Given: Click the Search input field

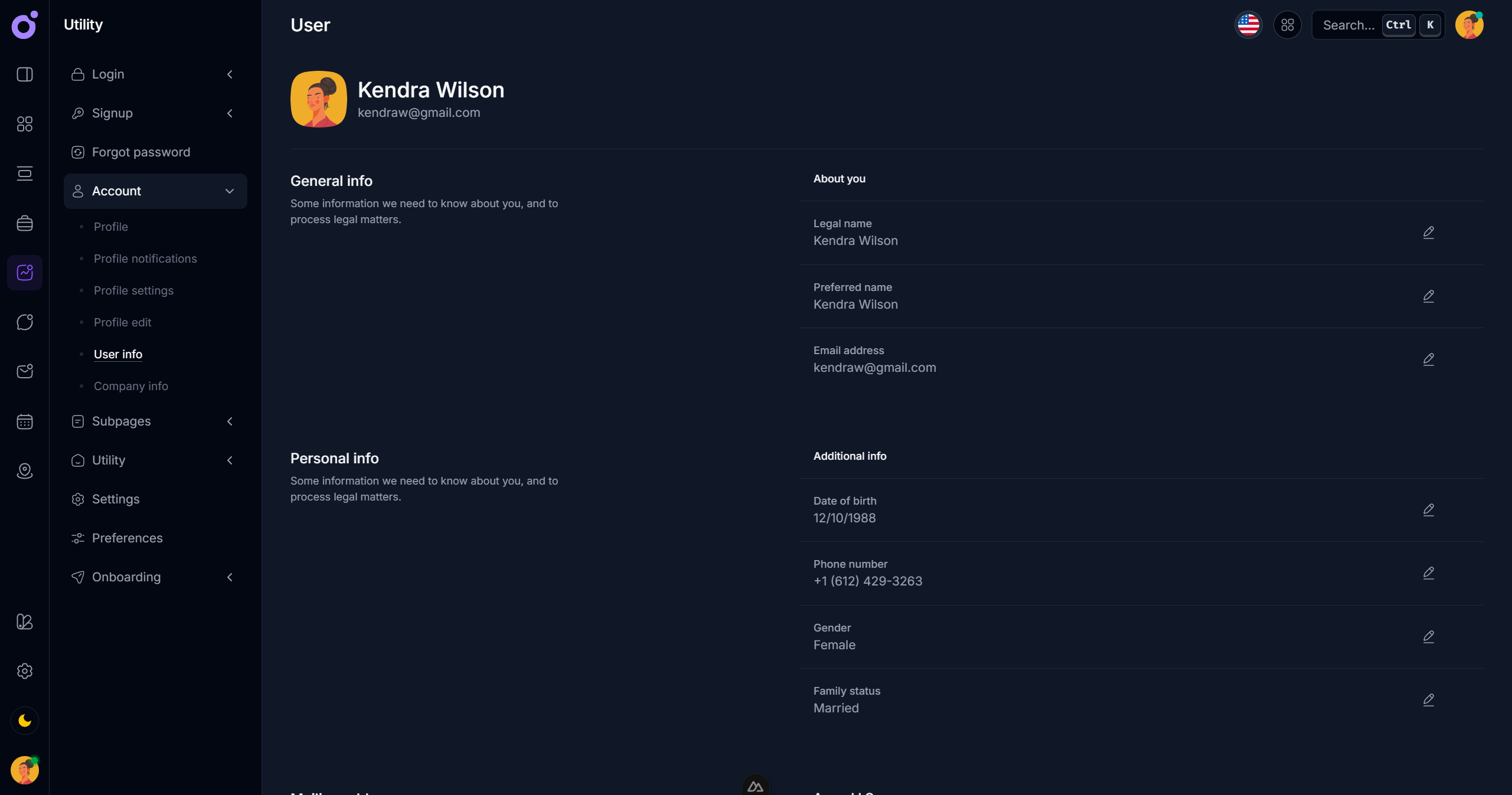Looking at the screenshot, I should [x=1349, y=25].
